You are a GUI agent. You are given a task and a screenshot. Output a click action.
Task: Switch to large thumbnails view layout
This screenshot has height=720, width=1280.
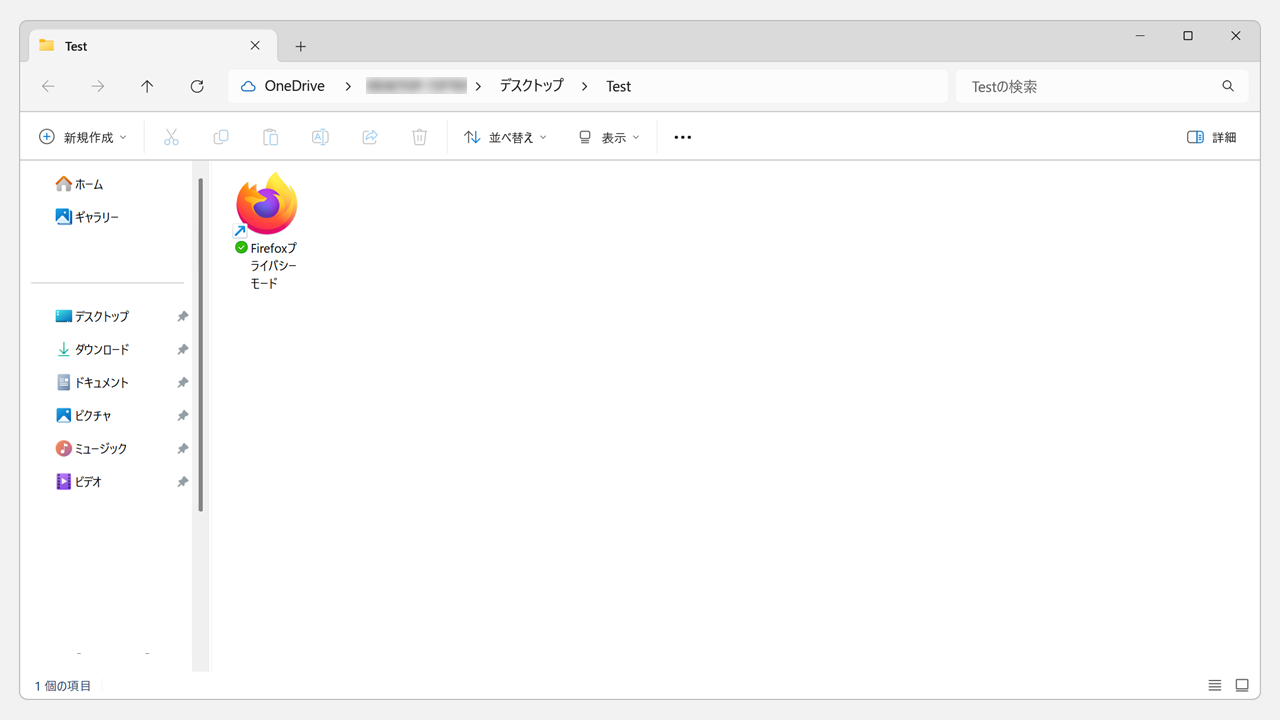coord(1242,685)
